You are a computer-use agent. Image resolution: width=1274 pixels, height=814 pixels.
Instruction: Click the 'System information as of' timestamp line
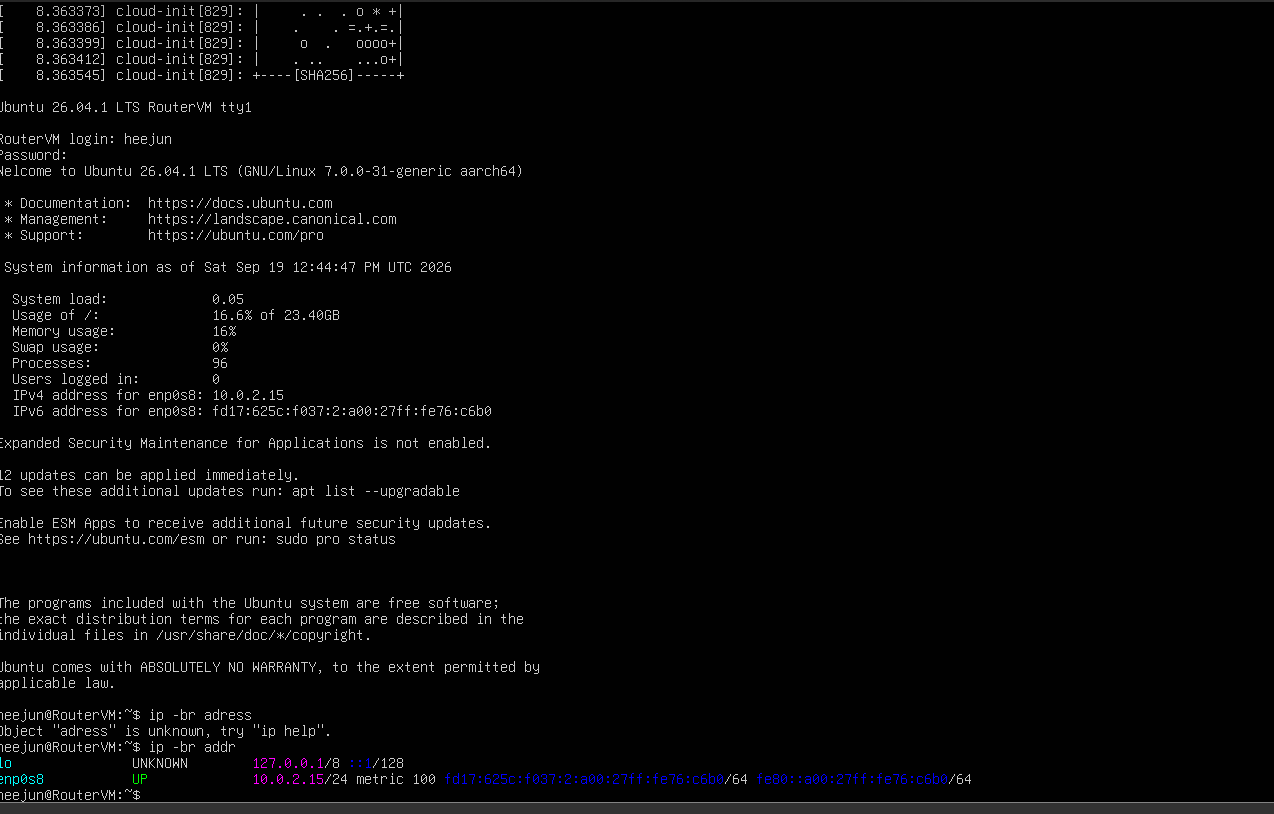228,267
